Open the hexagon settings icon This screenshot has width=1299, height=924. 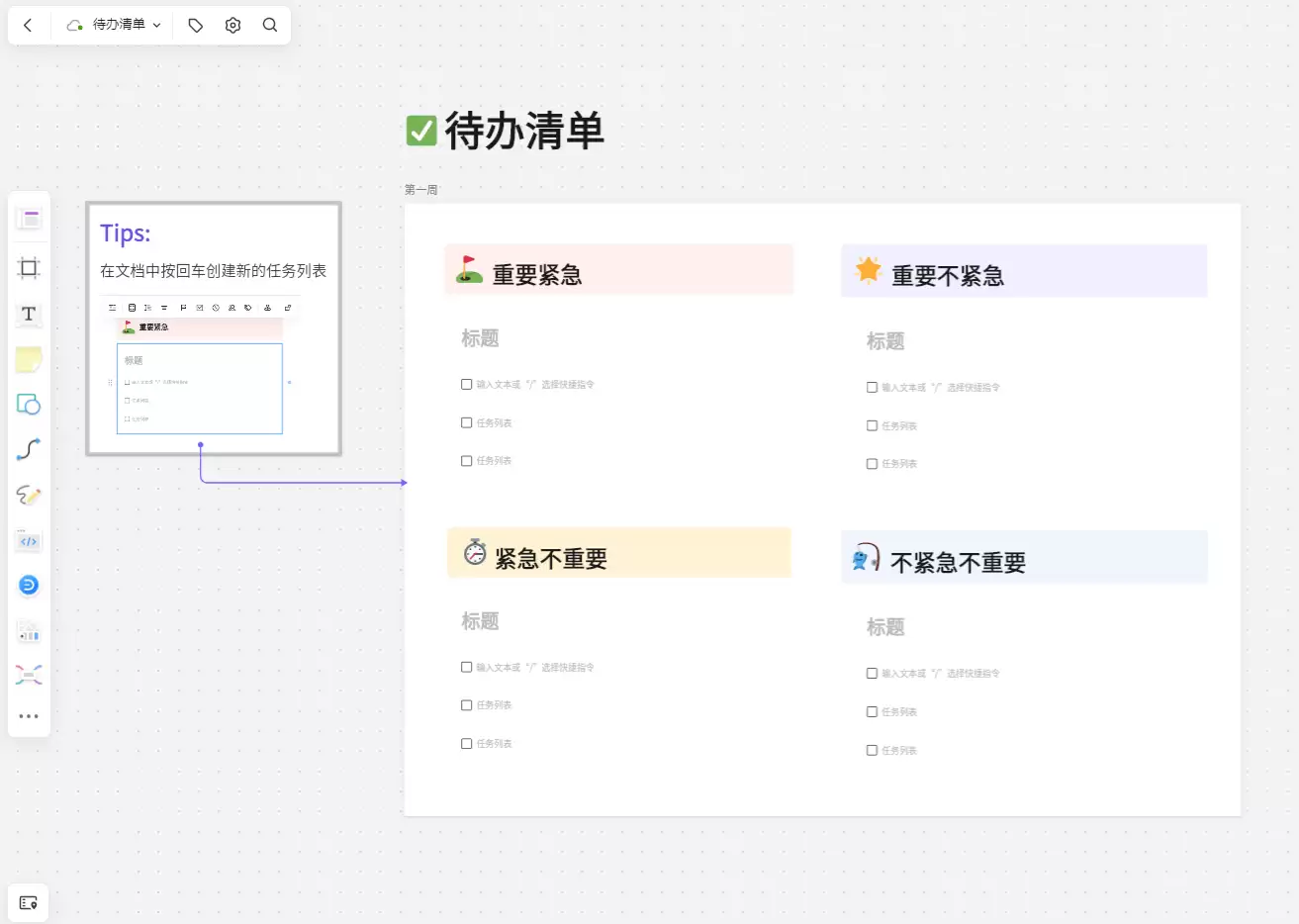tap(232, 25)
